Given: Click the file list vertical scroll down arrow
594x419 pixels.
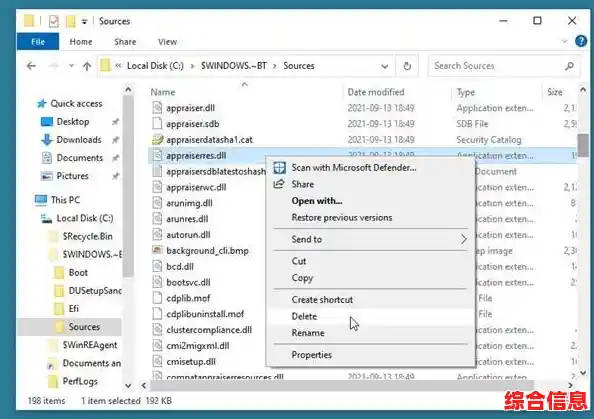Looking at the screenshot, I should (x=583, y=373).
